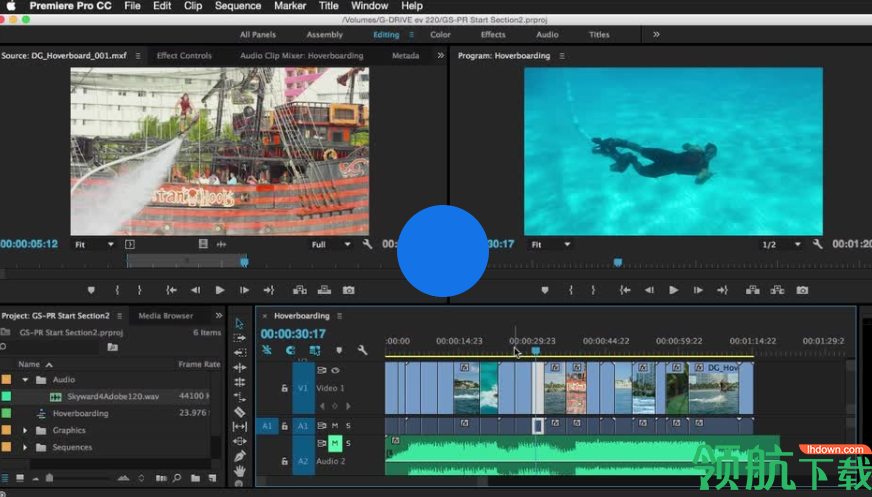Toggle Video 1 track output eye
Viewport: 872px width, 497px height.
tap(335, 370)
